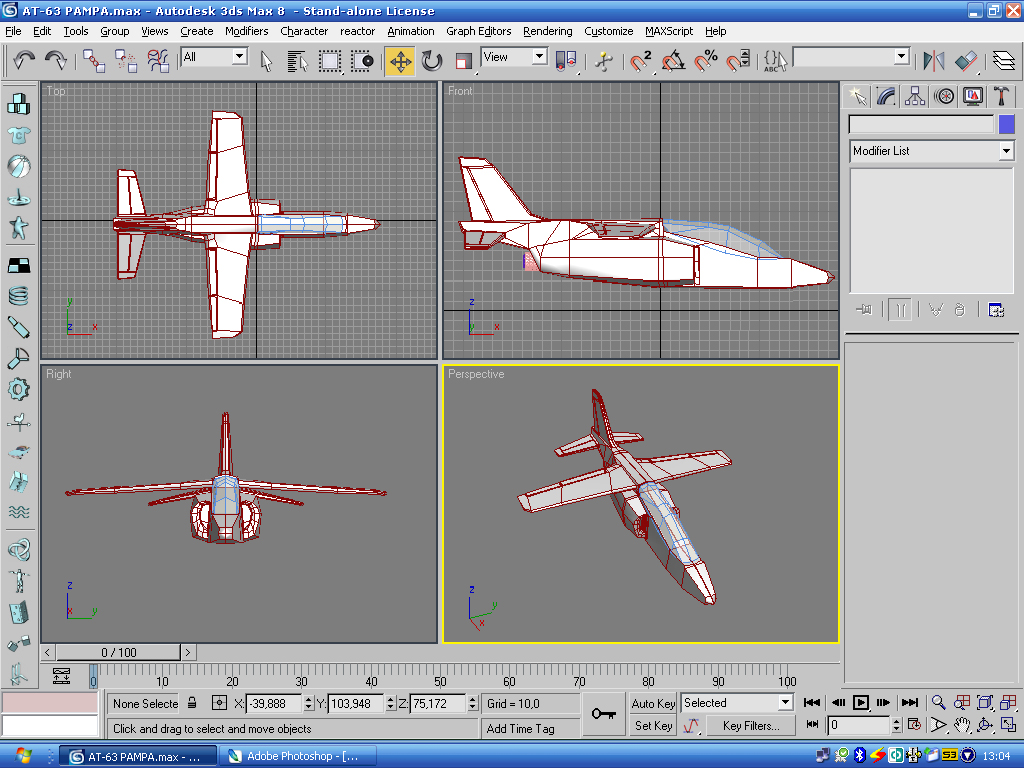Select the Select and Move tool

coord(400,61)
